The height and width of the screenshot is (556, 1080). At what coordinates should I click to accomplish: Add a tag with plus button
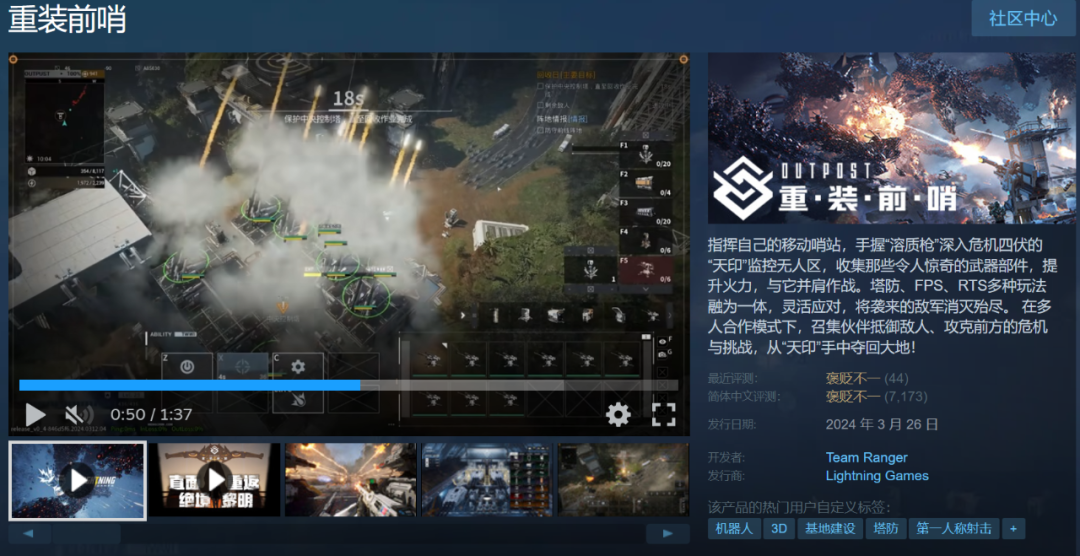click(x=1013, y=528)
